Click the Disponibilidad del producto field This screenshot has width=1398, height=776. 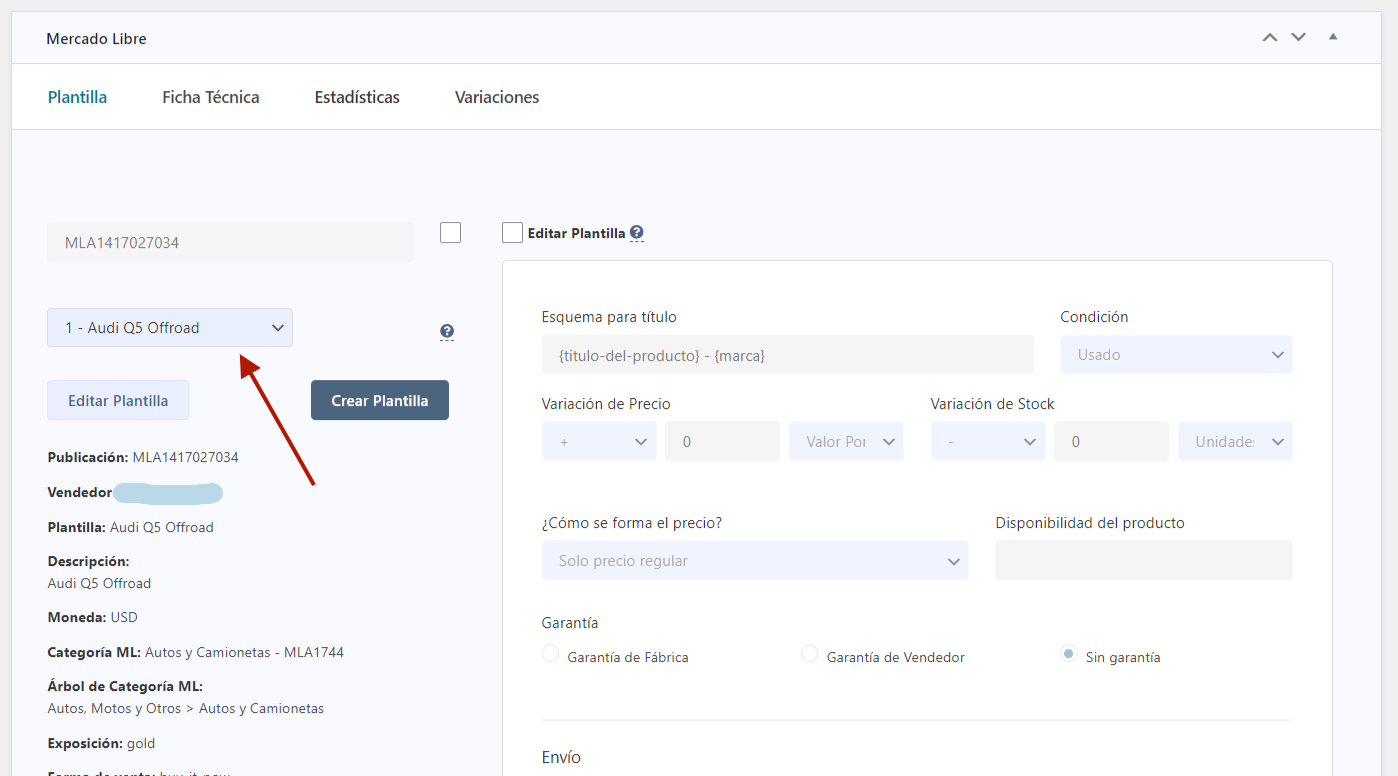tap(1143, 561)
